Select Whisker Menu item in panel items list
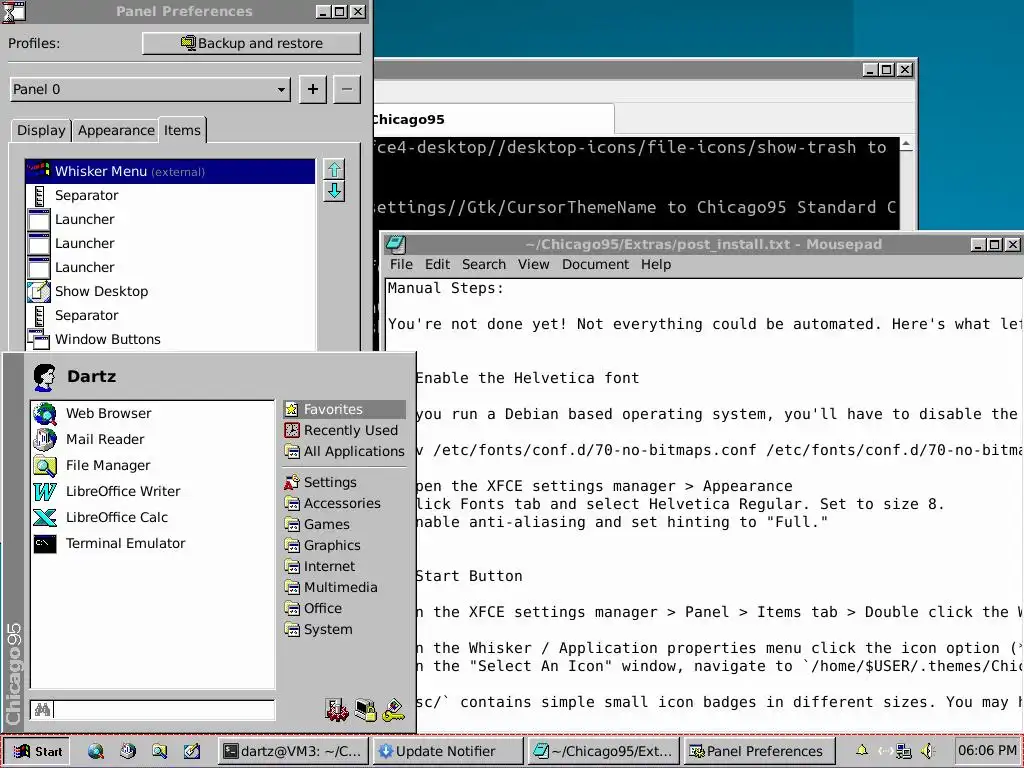The width and height of the screenshot is (1024, 768). 170,171
